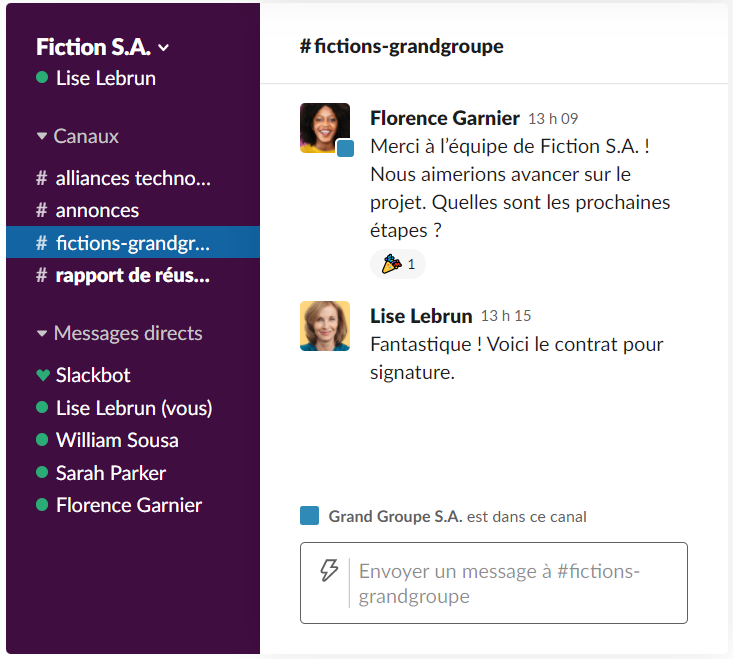The image size is (733, 659).
Task: Click the 13 h 15 message timestamp
Action: (506, 316)
